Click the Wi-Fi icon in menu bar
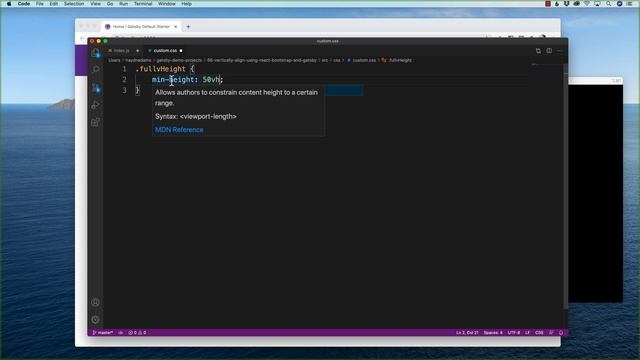This screenshot has width=640, height=360. coord(587,4)
